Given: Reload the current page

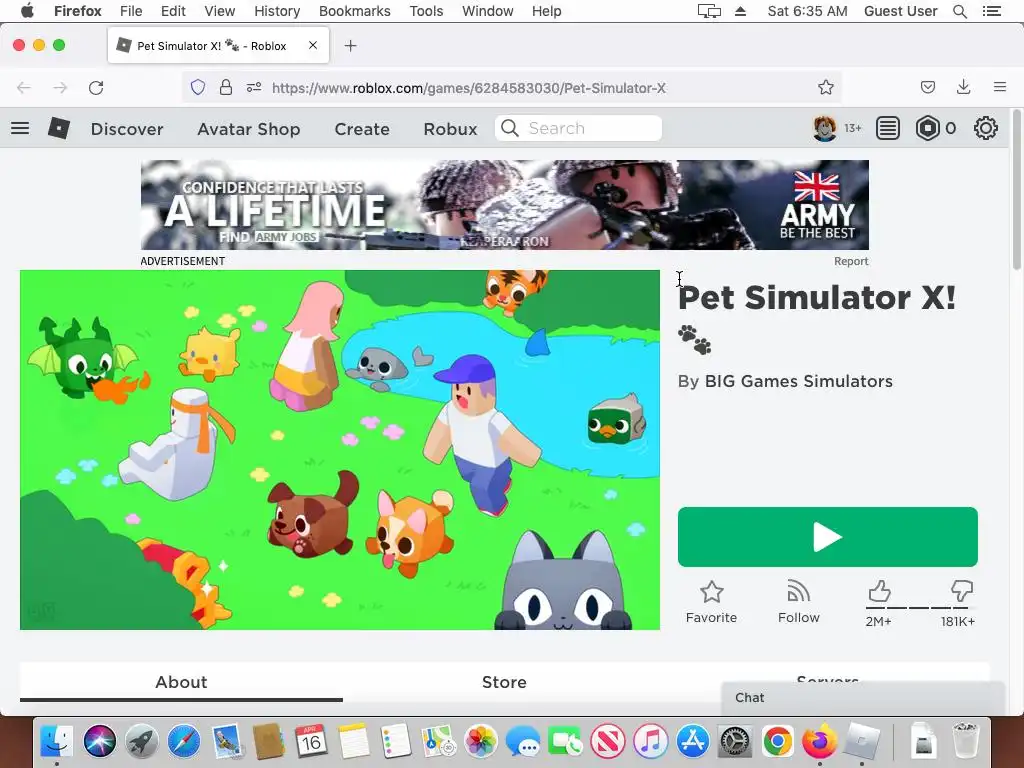Looking at the screenshot, I should [96, 88].
